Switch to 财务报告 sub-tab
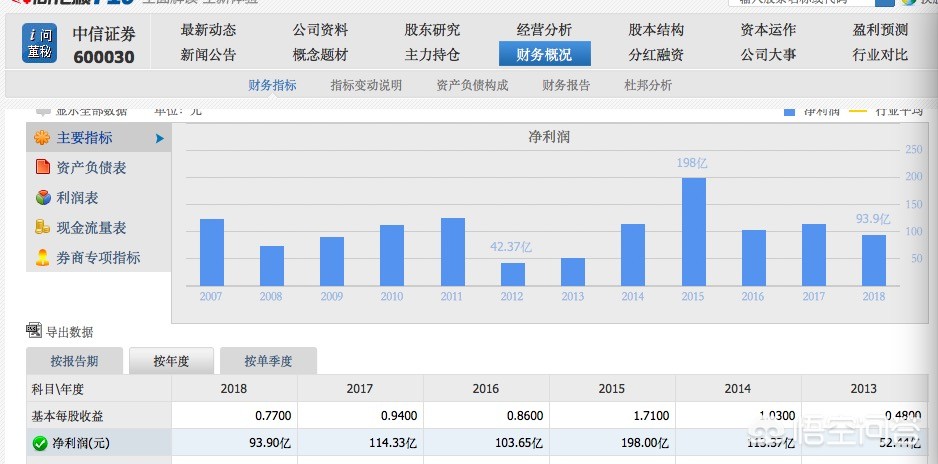The height and width of the screenshot is (464, 938). coord(566,85)
